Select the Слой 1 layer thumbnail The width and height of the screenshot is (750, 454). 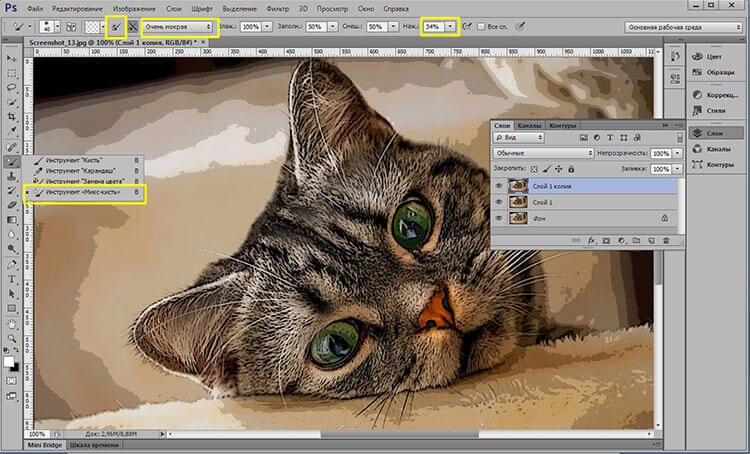(x=518, y=202)
